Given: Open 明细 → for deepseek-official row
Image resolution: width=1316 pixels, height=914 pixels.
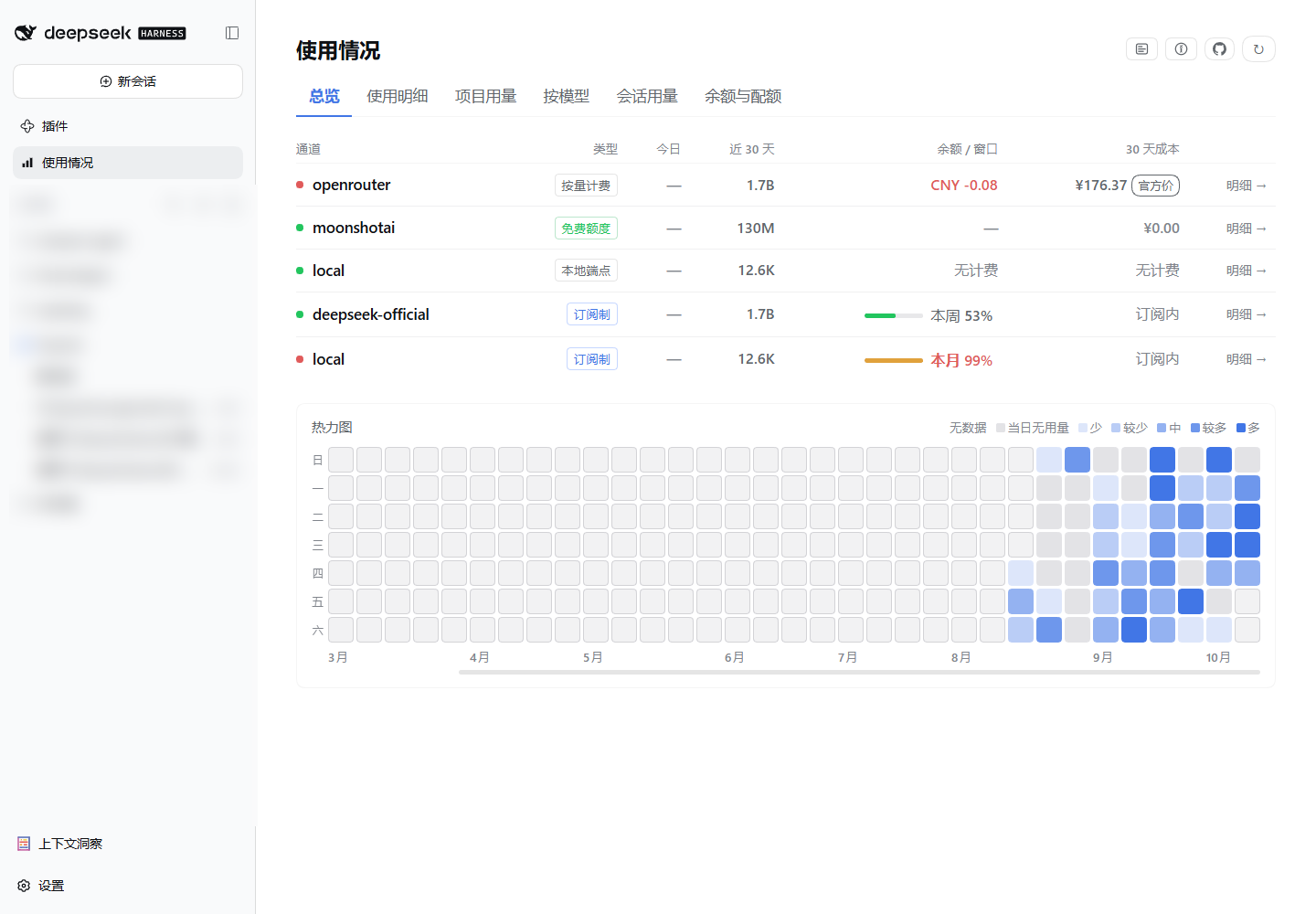Looking at the screenshot, I should 1246,314.
